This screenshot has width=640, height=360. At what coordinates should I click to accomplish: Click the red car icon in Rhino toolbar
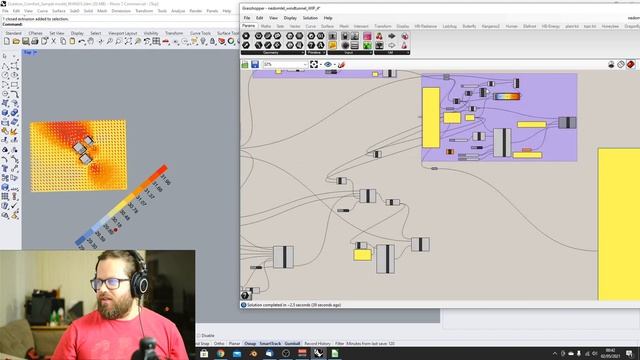[x=166, y=41]
